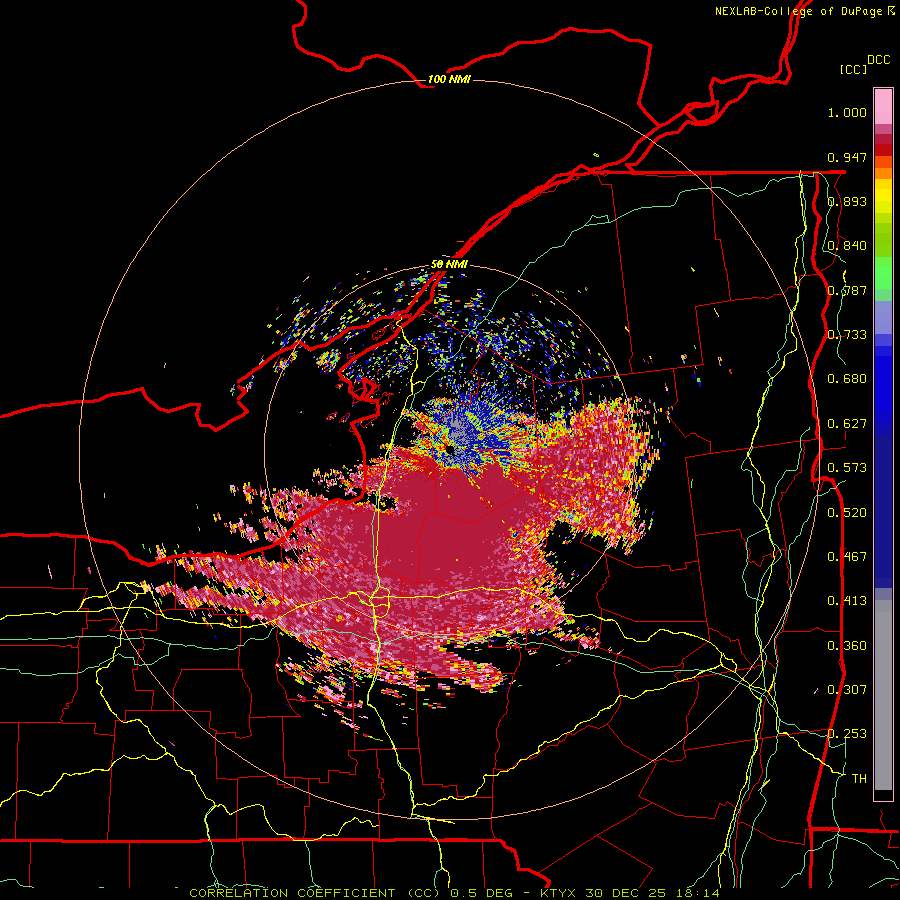Screen dimensions: 900x900
Task: Click the 0.787 color scale value
Action: coord(847,290)
